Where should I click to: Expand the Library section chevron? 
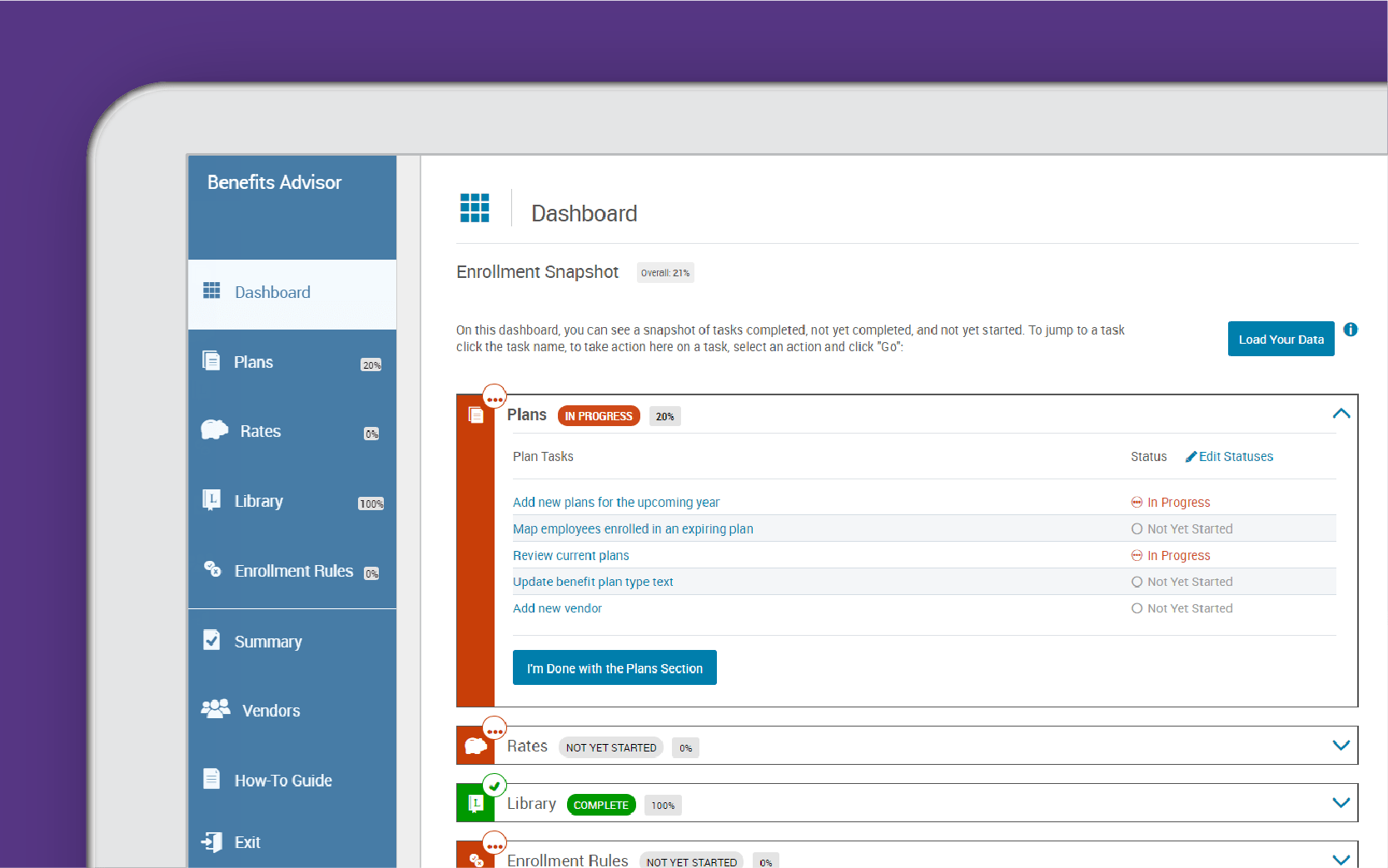[x=1341, y=803]
